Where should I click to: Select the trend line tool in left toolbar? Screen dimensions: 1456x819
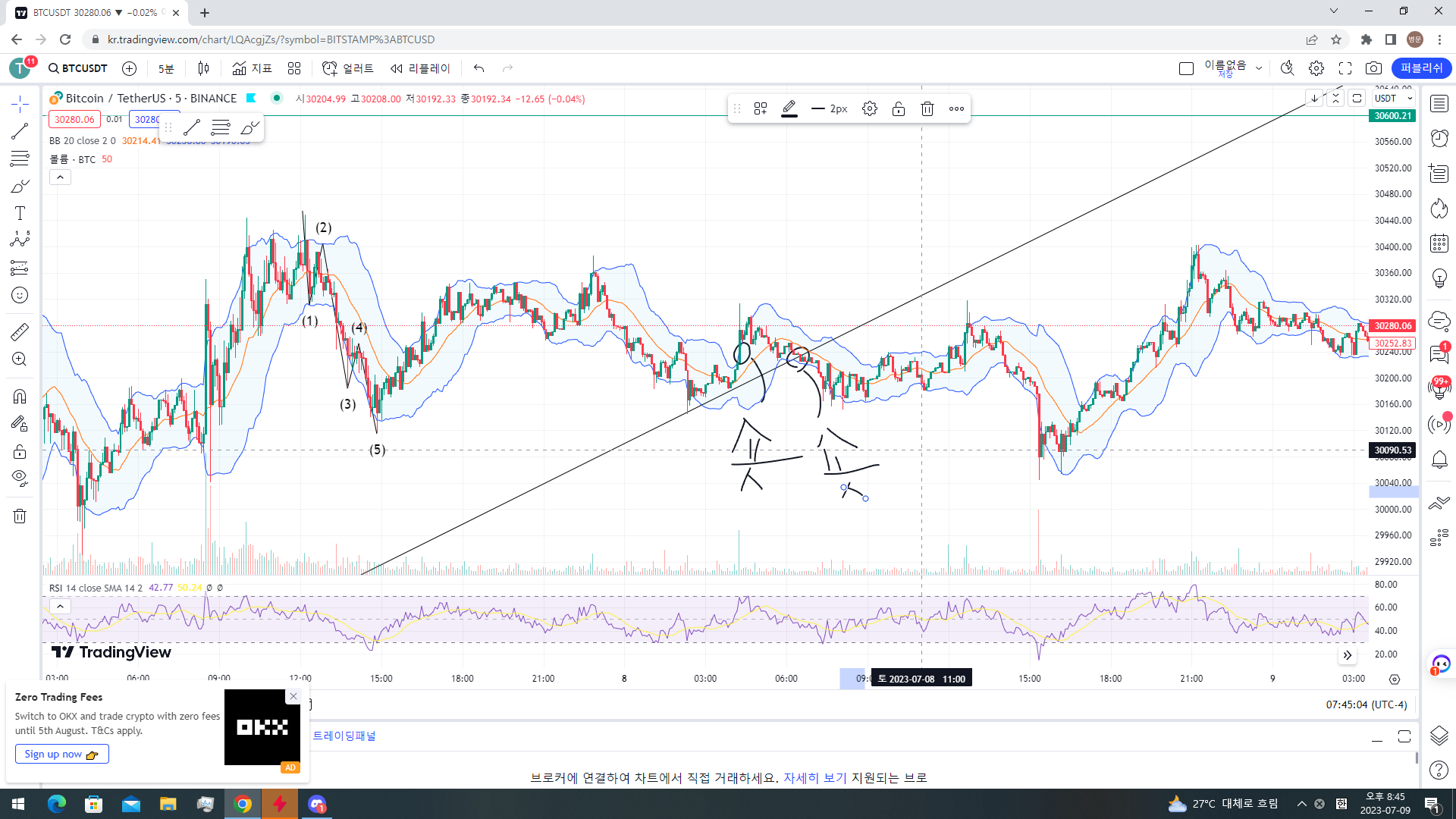pos(20,131)
